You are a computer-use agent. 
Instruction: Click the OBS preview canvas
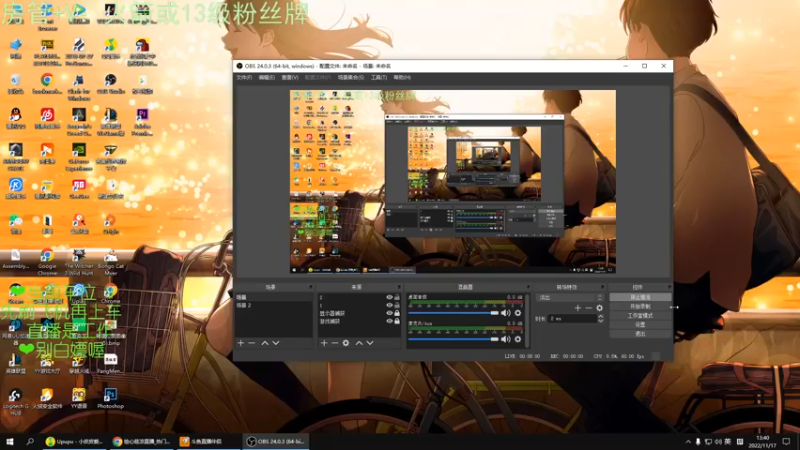(x=453, y=182)
